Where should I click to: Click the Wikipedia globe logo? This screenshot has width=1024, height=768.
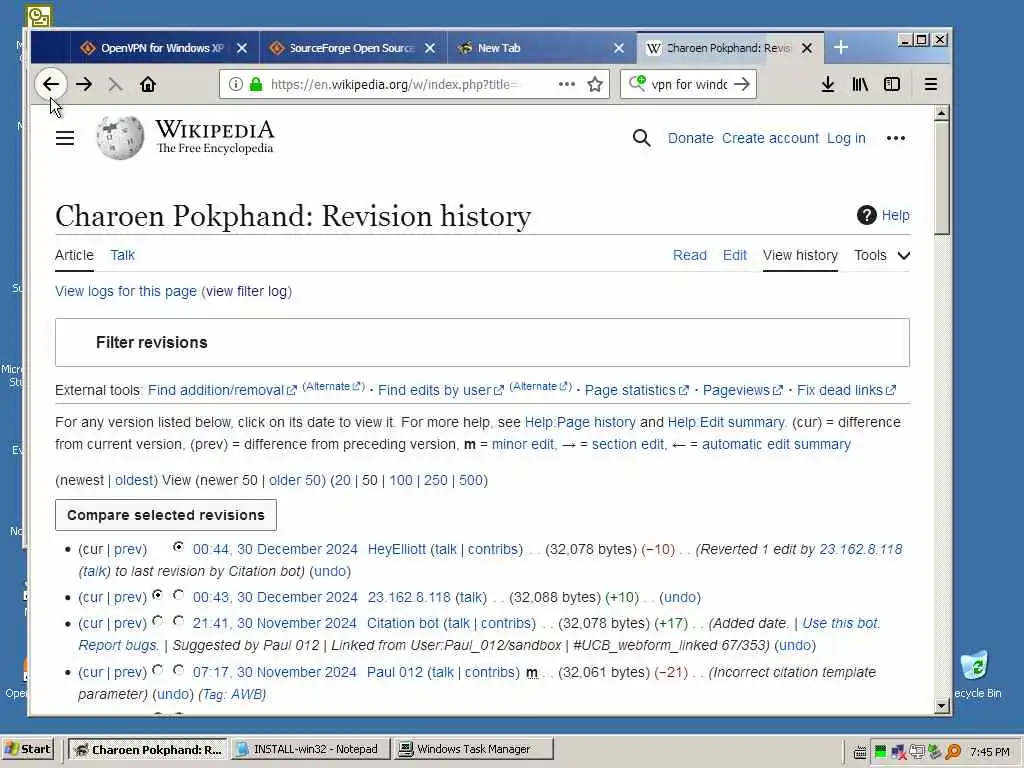click(120, 138)
